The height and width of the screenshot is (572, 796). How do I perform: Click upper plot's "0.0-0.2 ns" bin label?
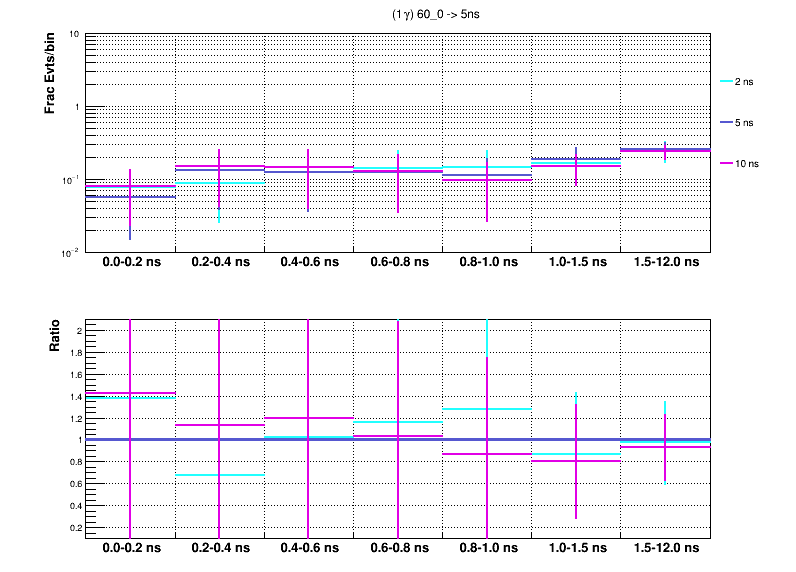(x=130, y=263)
